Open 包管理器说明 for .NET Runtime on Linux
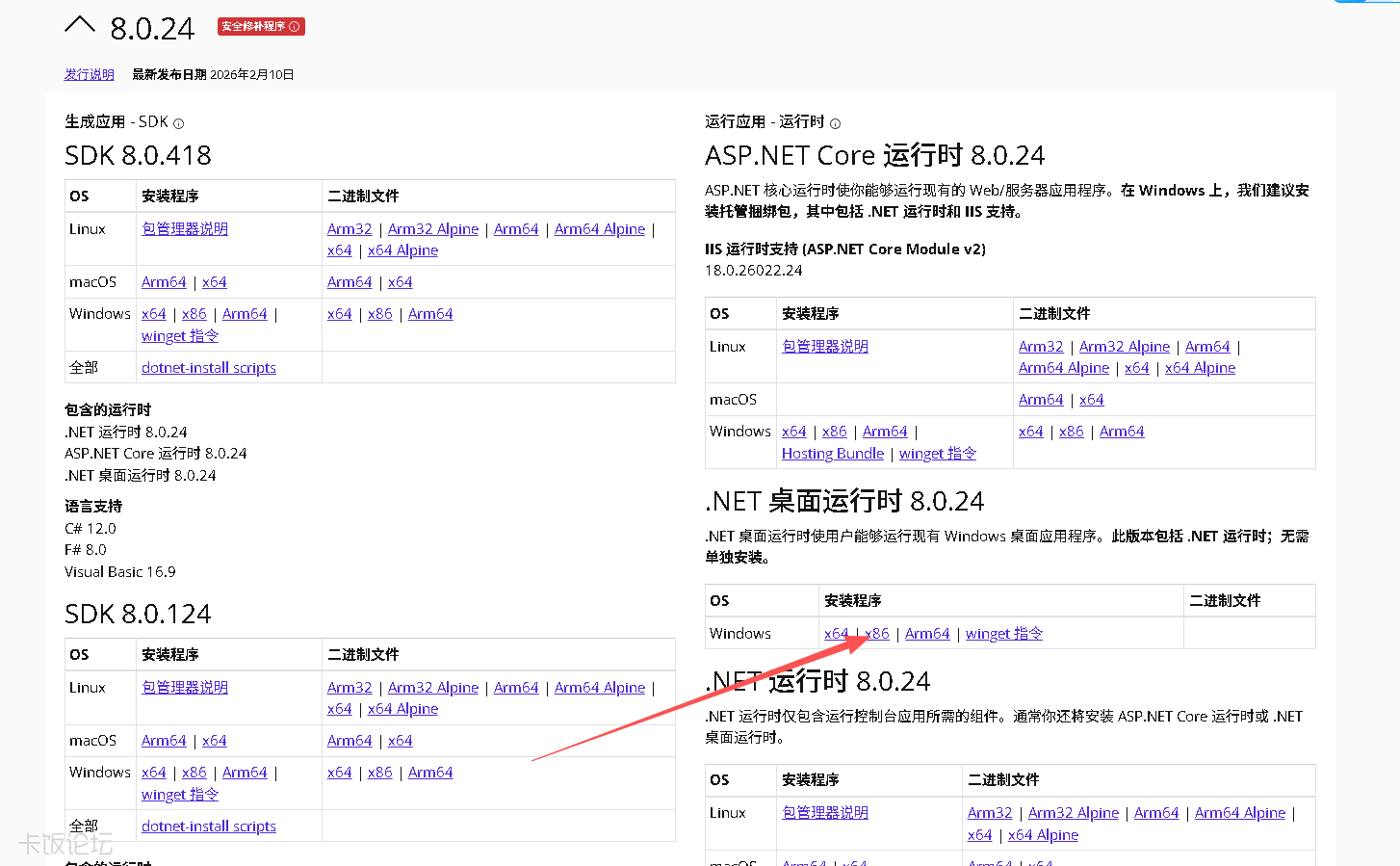Image resolution: width=1400 pixels, height=866 pixels. coord(824,812)
